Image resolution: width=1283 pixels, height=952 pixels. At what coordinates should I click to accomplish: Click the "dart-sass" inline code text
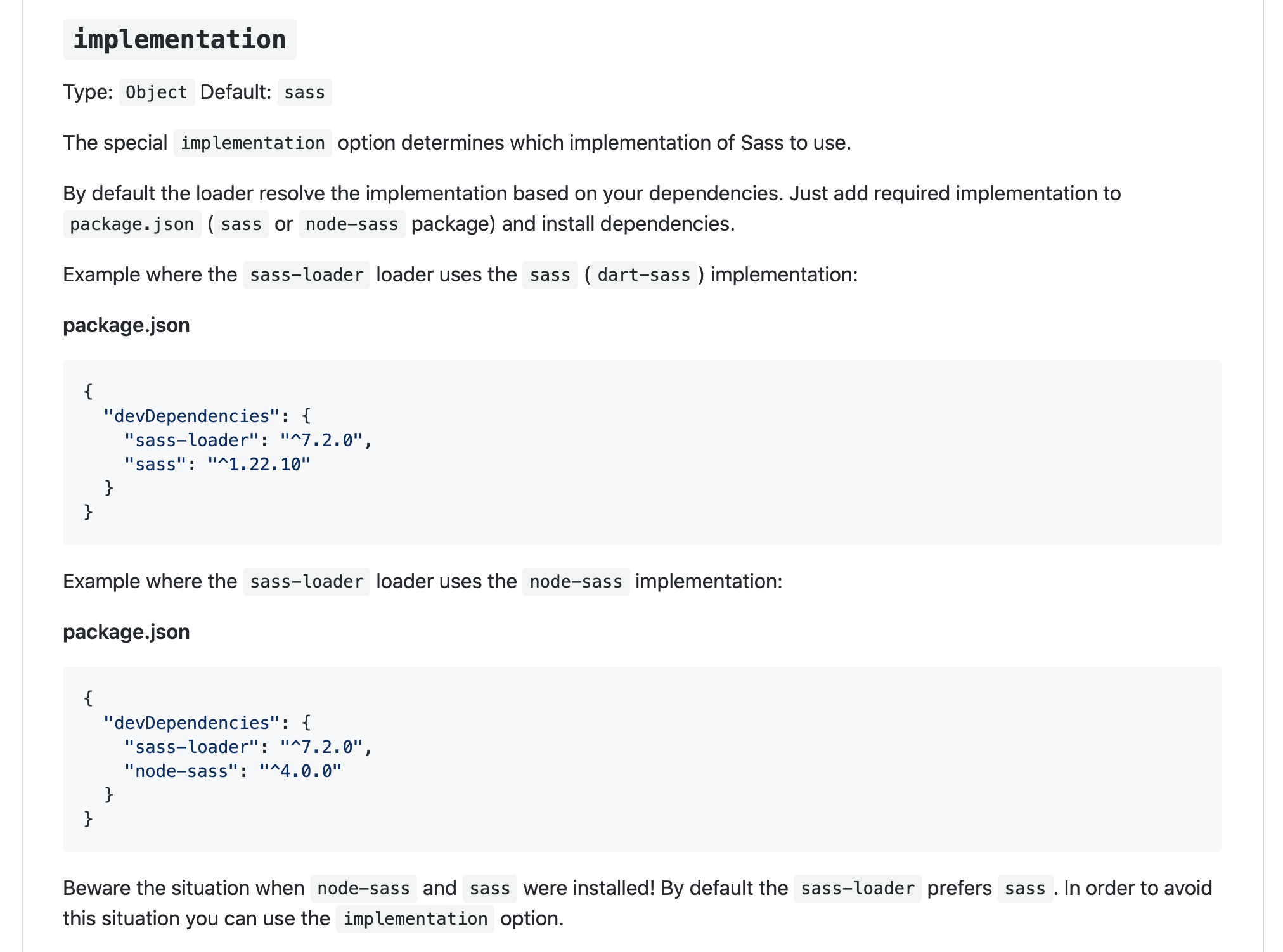643,275
